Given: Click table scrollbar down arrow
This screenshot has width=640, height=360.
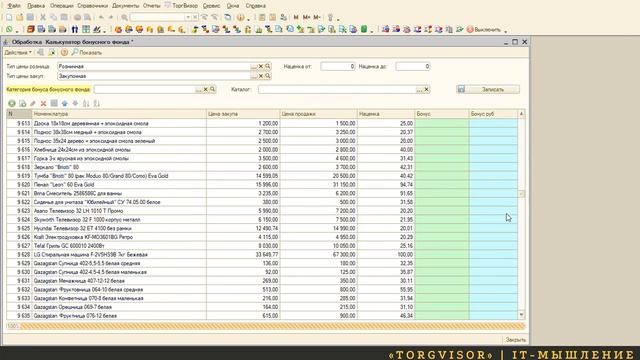Looking at the screenshot, I should click(521, 315).
